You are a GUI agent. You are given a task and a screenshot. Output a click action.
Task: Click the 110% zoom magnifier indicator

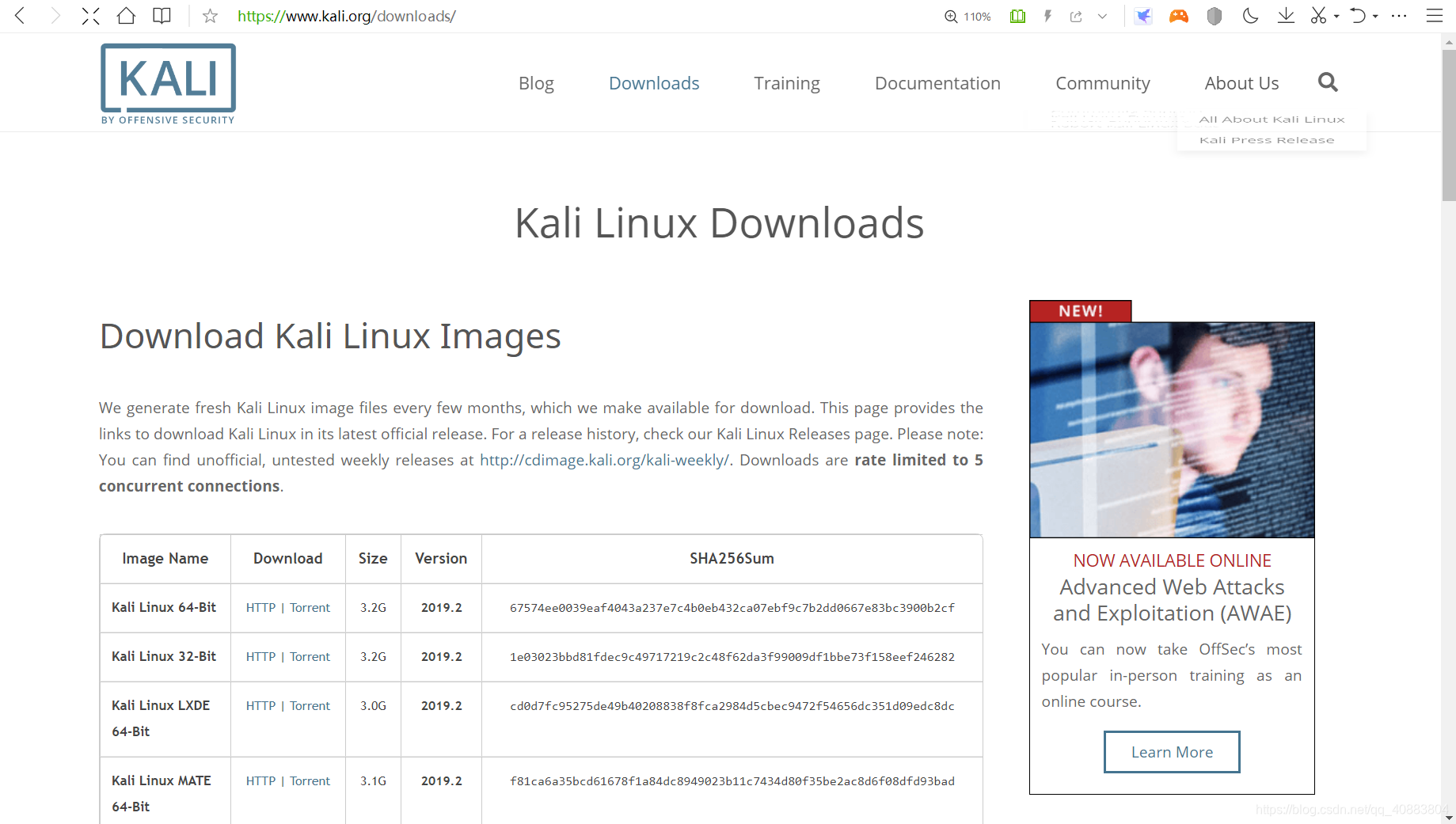coord(967,16)
